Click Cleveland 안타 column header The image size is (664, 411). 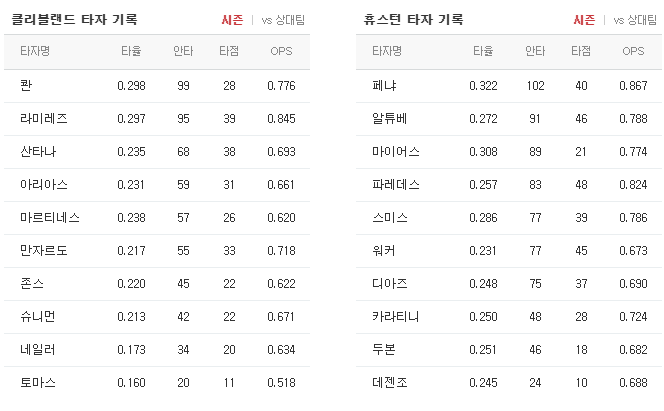(183, 51)
